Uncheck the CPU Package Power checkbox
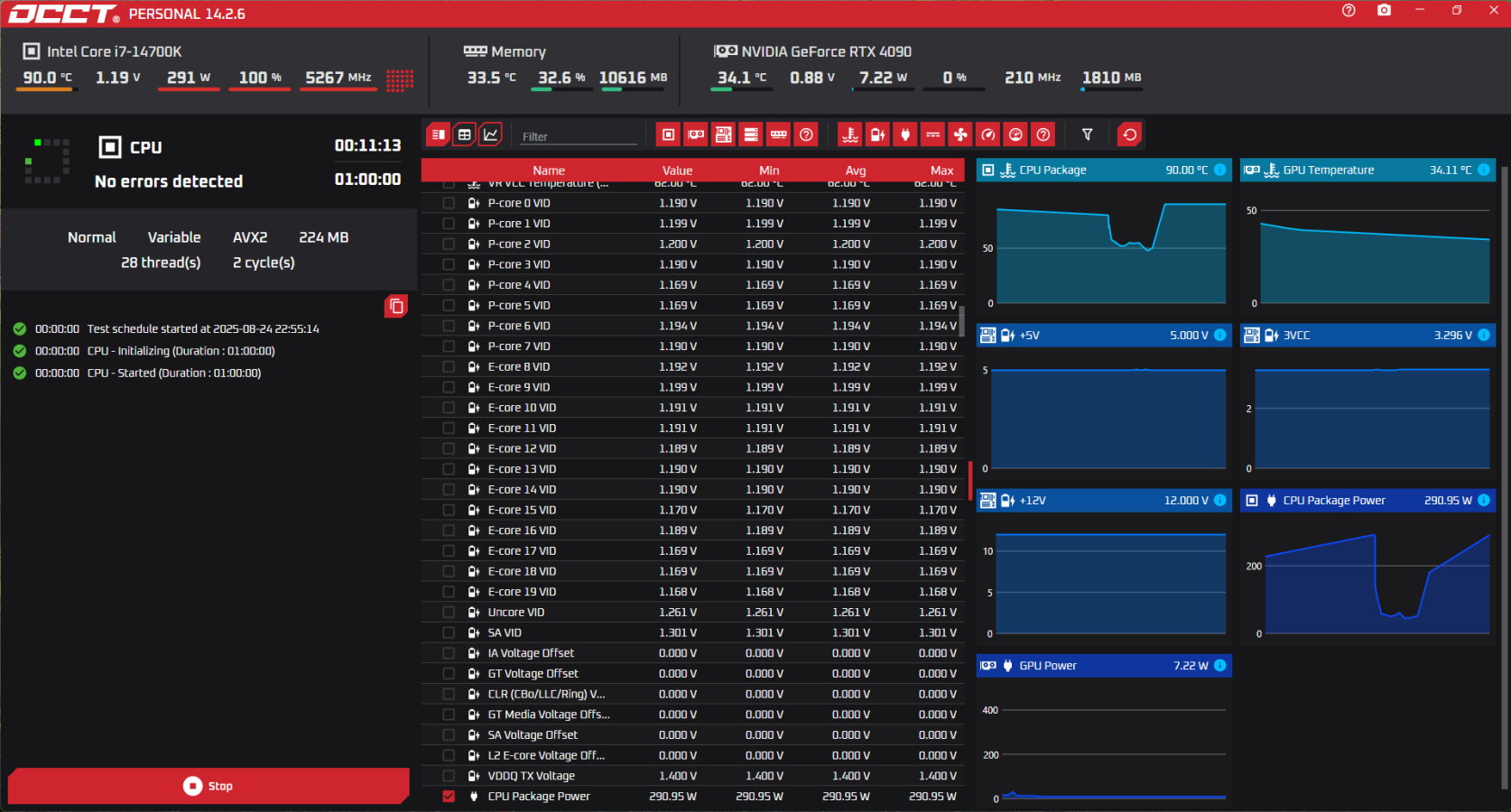The image size is (1511, 812). [449, 797]
